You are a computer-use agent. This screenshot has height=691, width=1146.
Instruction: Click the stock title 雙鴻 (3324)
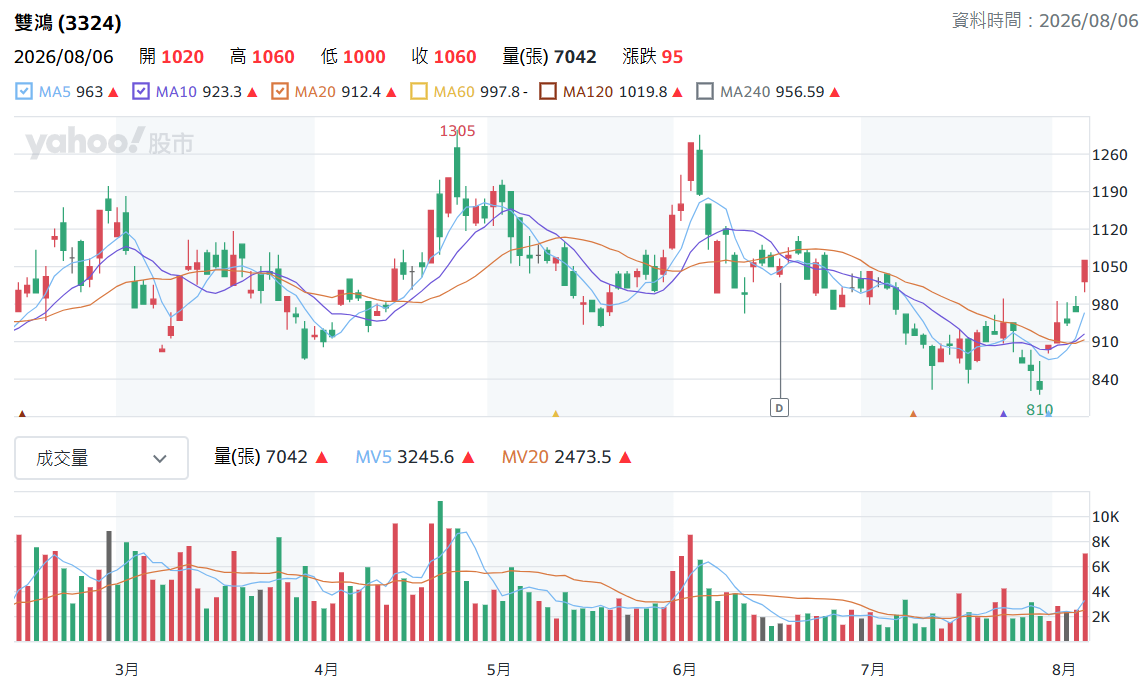pyautogui.click(x=68, y=23)
